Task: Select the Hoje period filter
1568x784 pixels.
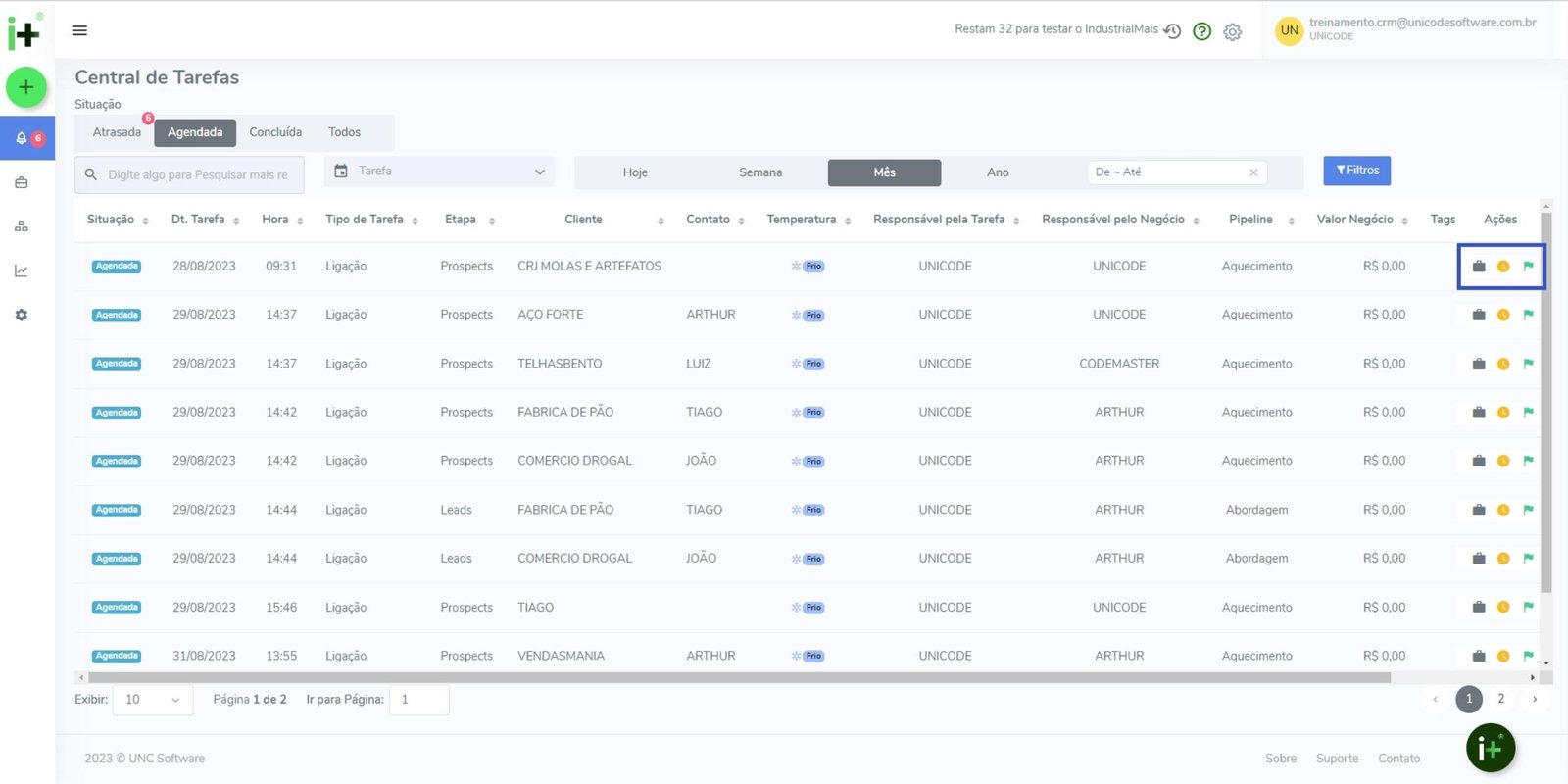Action: pyautogui.click(x=635, y=172)
